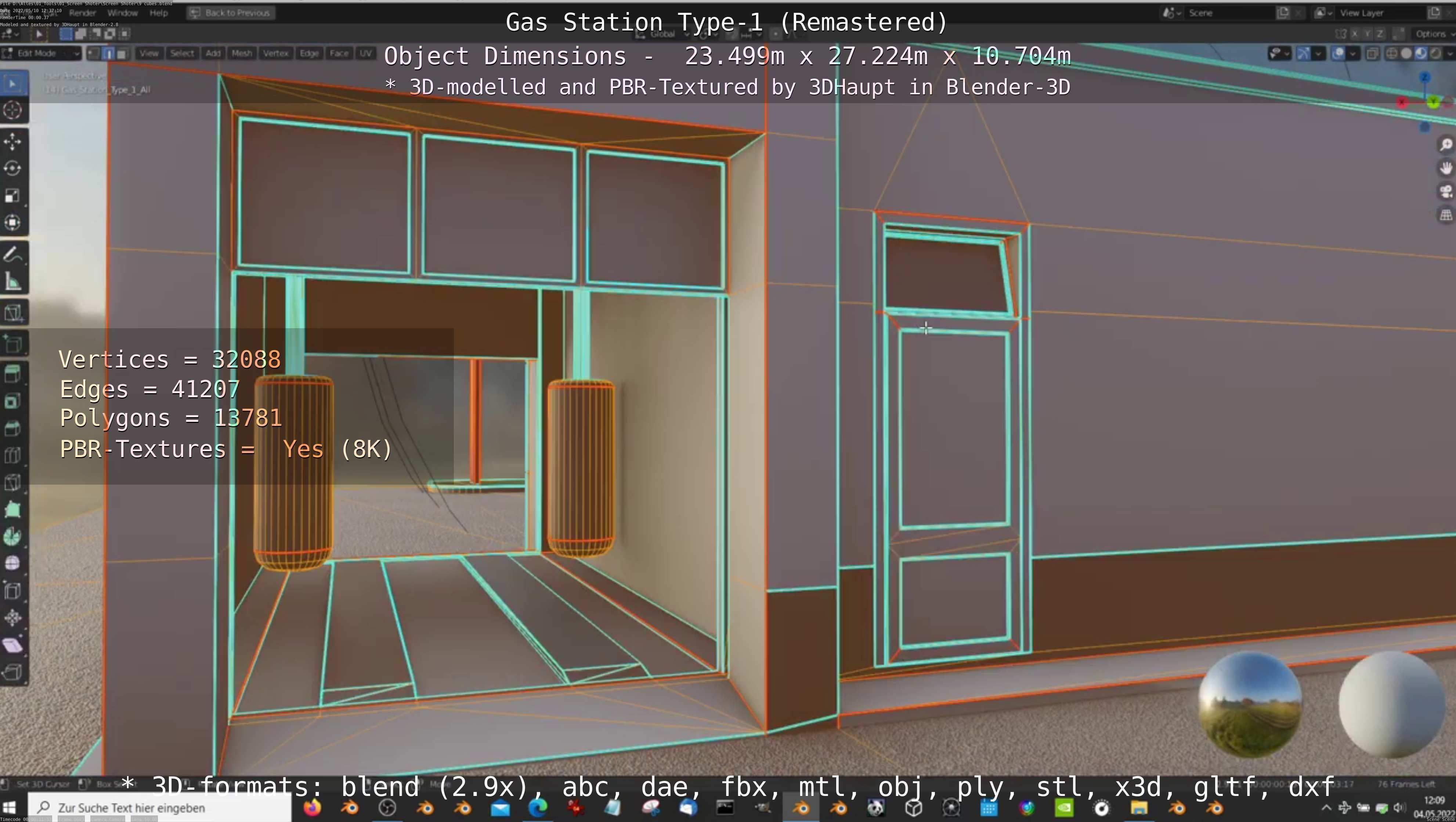Click the zoom magnifier viewport gizmo
This screenshot has width=1456, height=822.
1446,145
